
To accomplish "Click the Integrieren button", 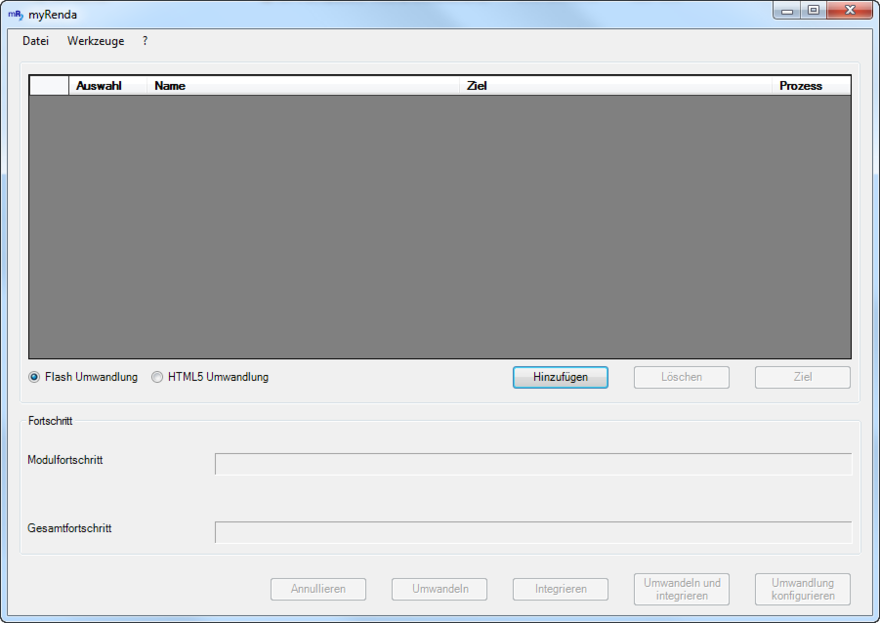I will 560,589.
